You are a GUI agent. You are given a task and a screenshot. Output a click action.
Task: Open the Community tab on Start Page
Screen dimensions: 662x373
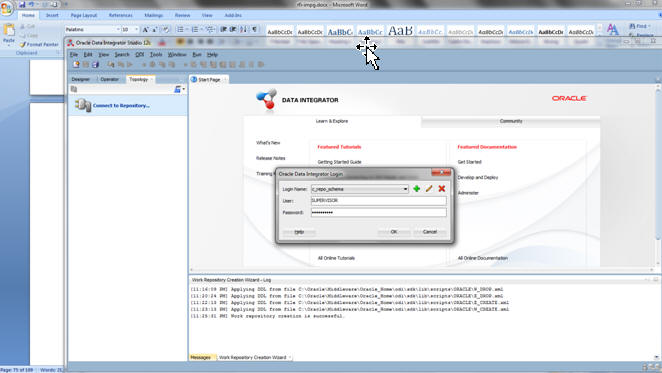(x=511, y=121)
